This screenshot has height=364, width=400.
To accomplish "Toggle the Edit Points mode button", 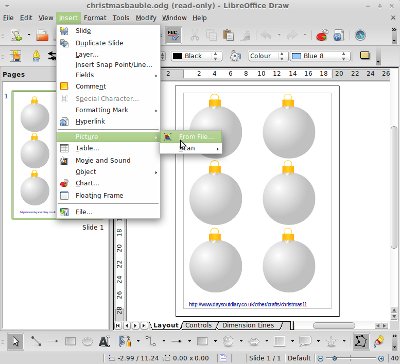I will 361,341.
